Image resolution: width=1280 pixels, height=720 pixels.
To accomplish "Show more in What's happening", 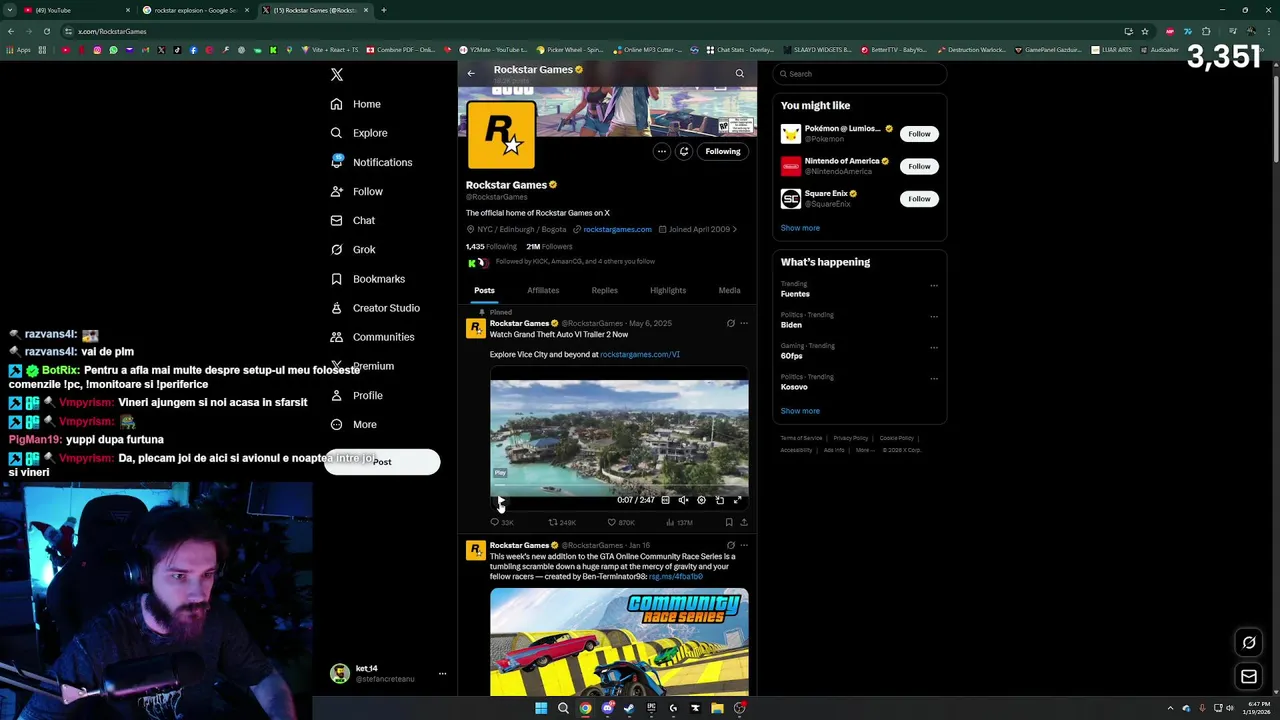I will point(800,411).
